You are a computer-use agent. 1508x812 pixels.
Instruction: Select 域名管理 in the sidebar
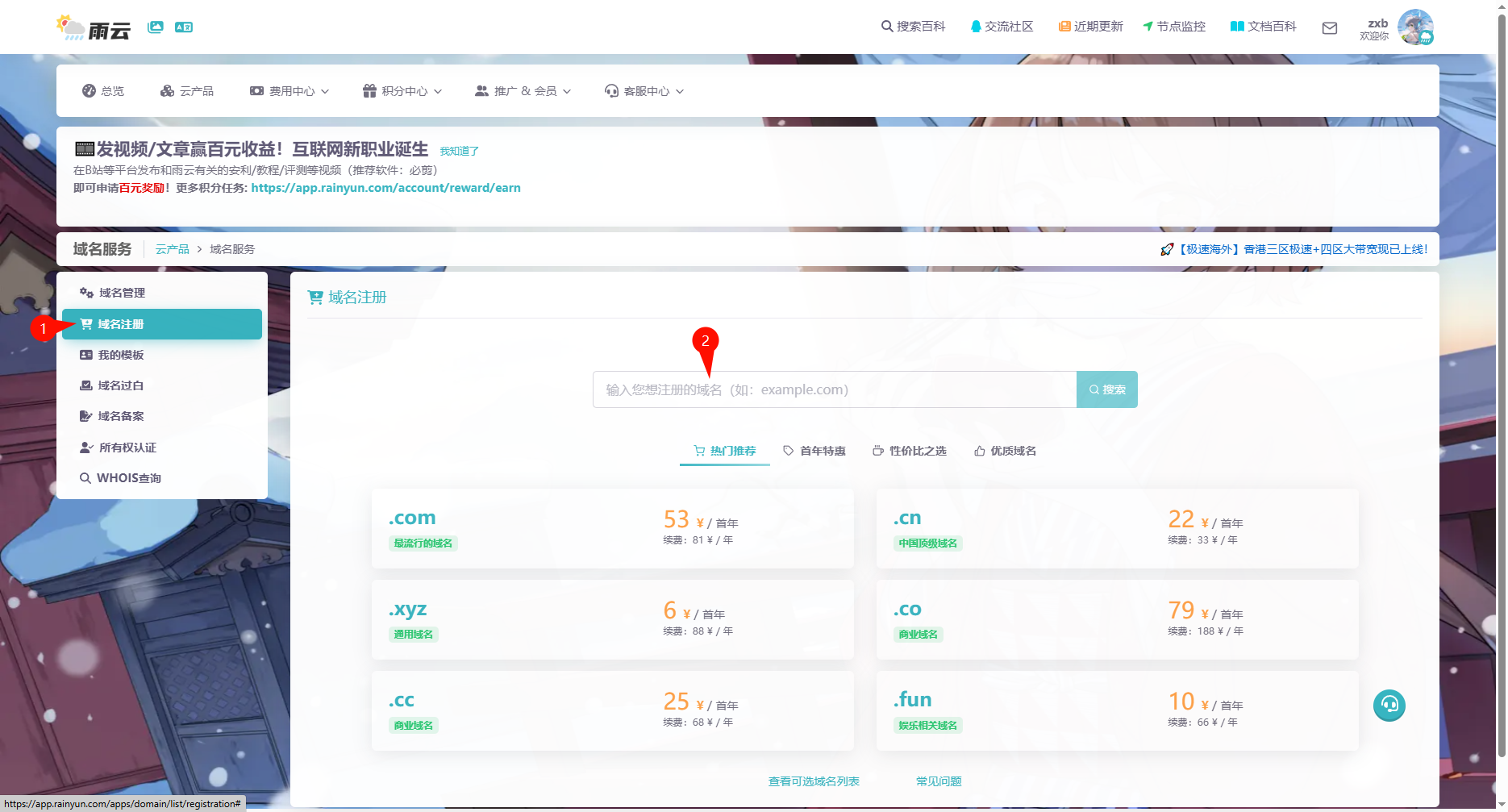click(122, 293)
